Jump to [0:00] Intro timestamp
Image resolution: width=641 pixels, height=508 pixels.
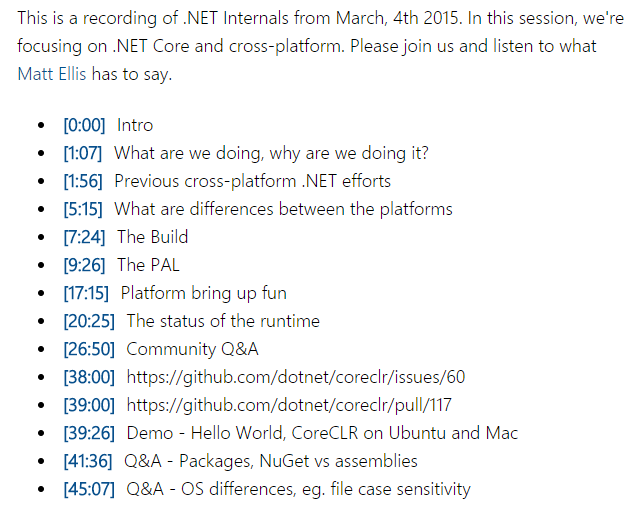[x=84, y=125]
